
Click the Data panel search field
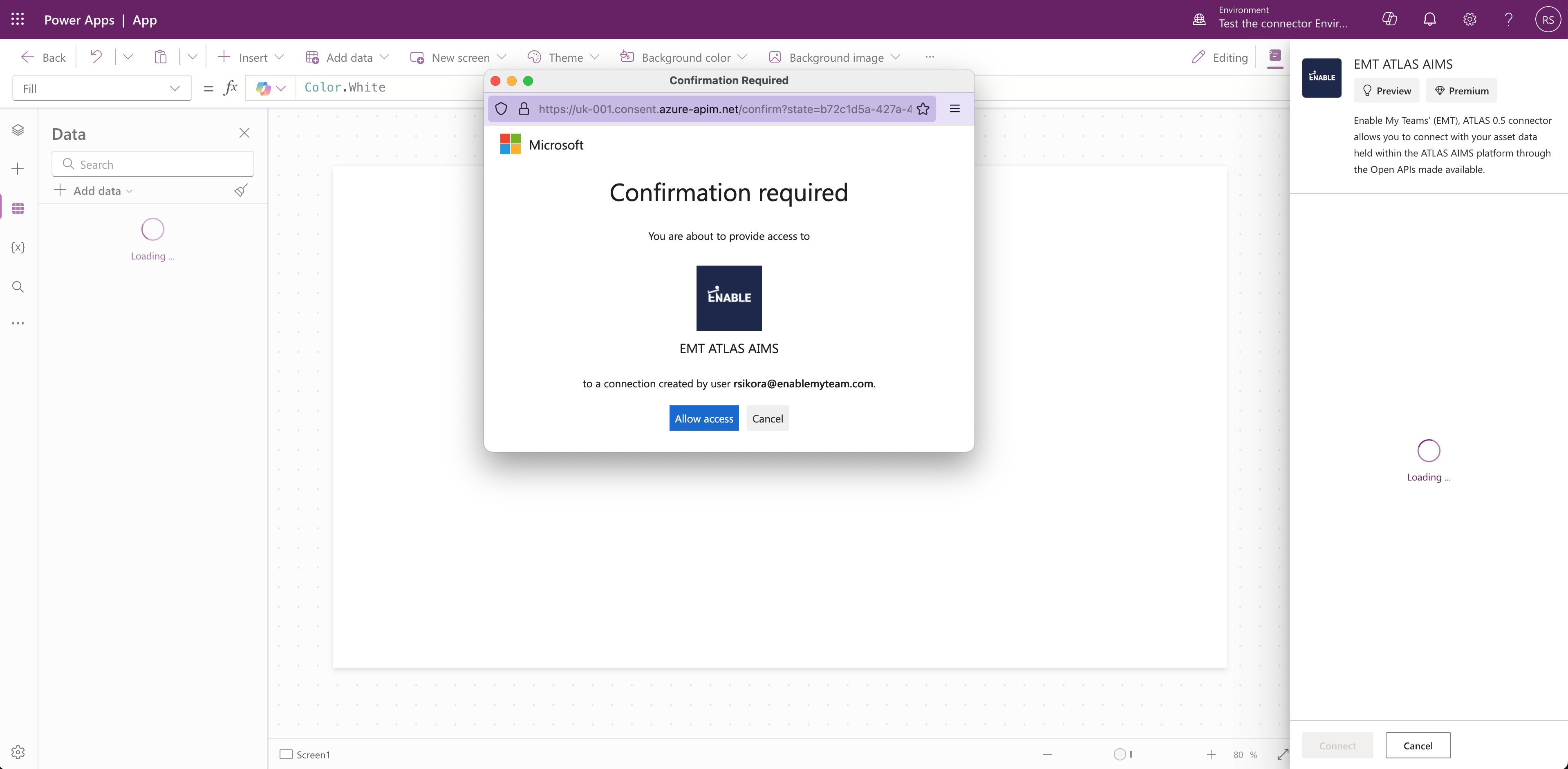[153, 164]
